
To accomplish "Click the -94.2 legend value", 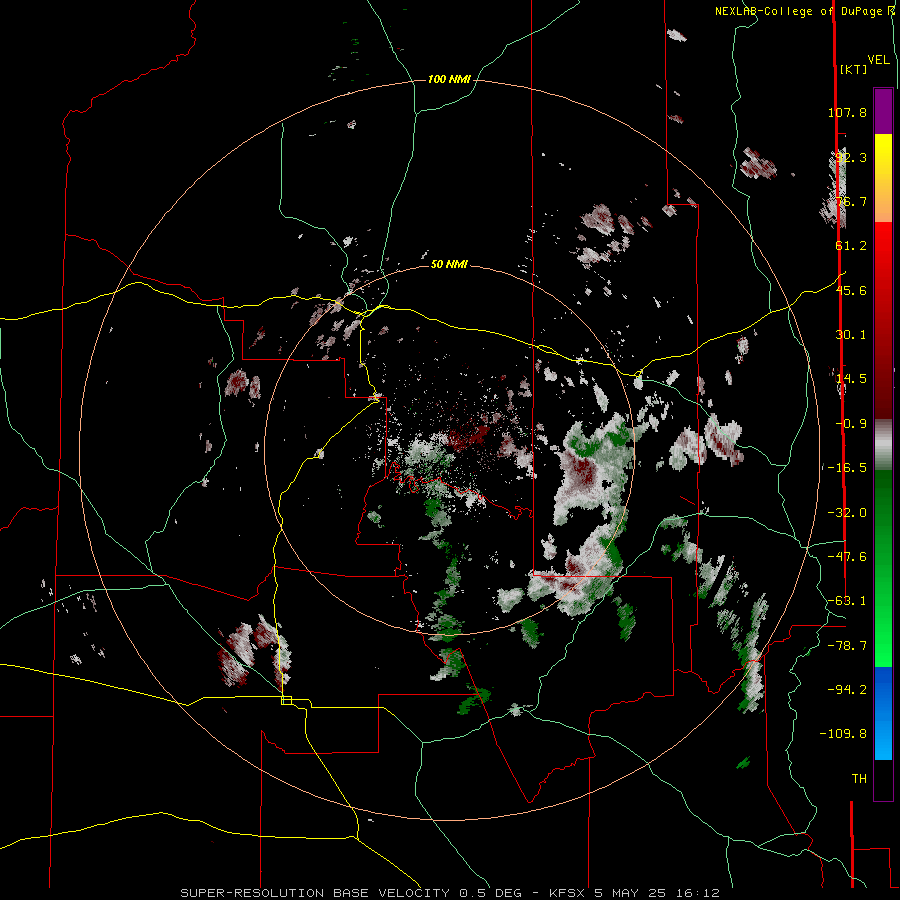I will point(847,689).
